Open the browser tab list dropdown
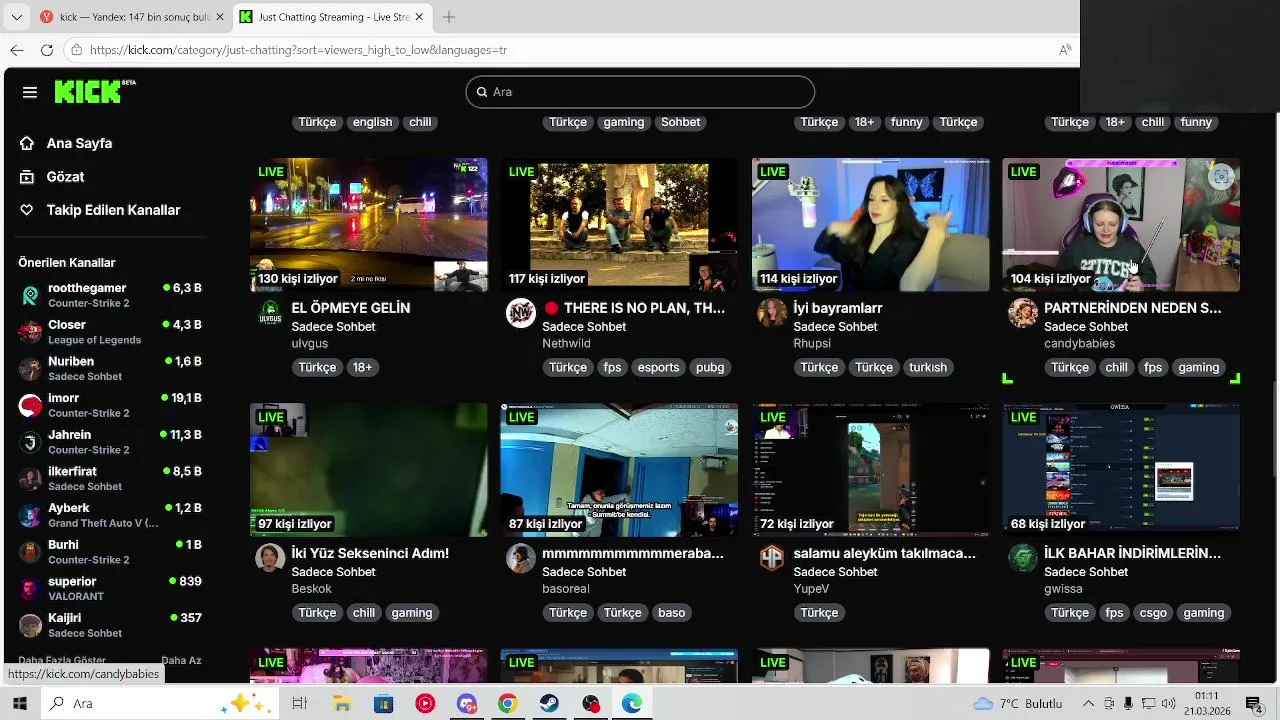This screenshot has width=1280, height=720. point(16,17)
